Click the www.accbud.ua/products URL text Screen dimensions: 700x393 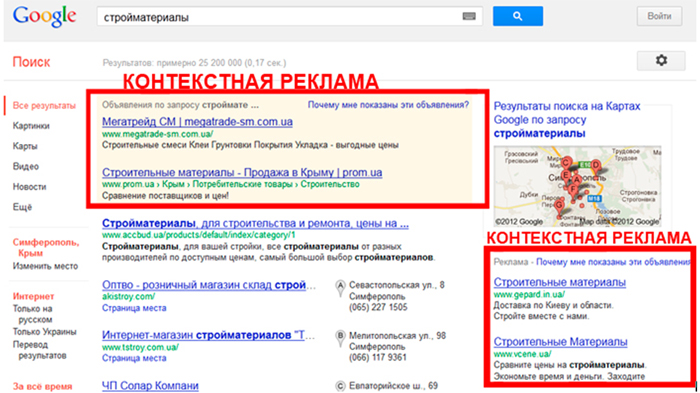pos(198,235)
